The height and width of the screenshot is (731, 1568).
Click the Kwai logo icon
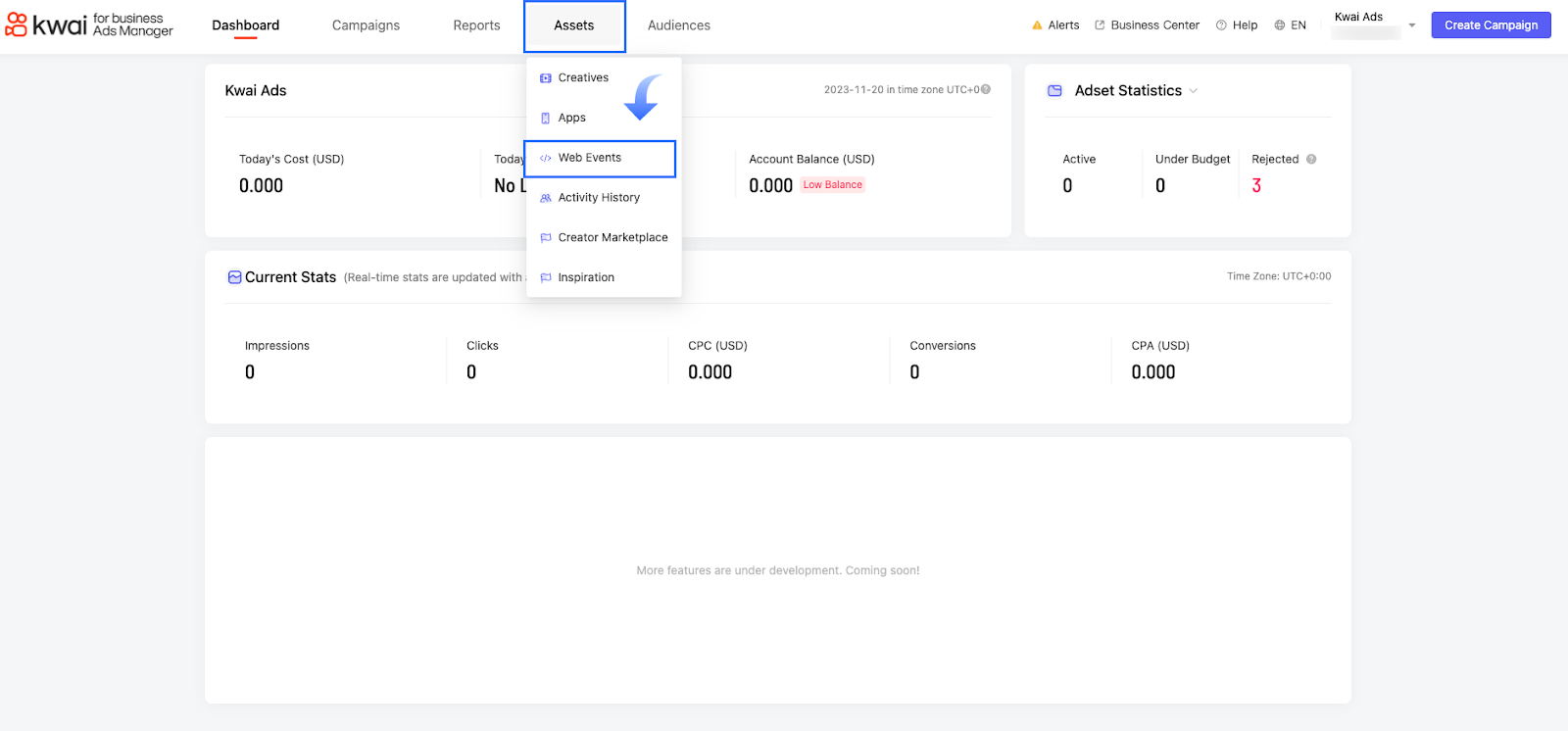[16, 24]
